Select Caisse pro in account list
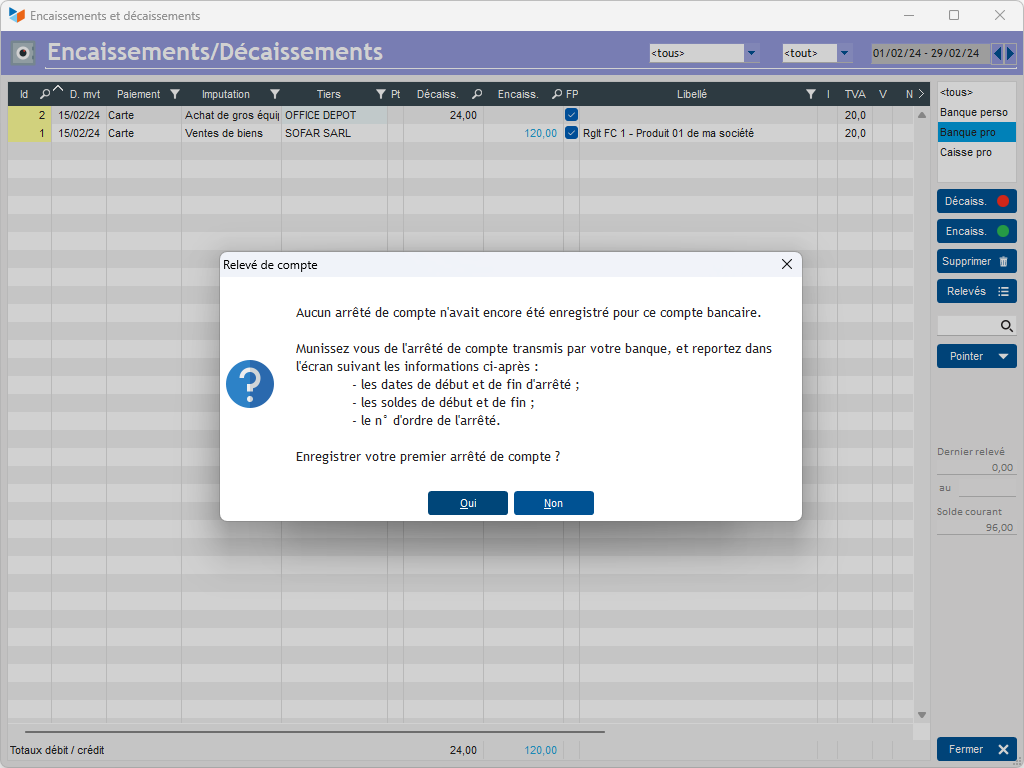The width and height of the screenshot is (1024, 768). click(965, 152)
